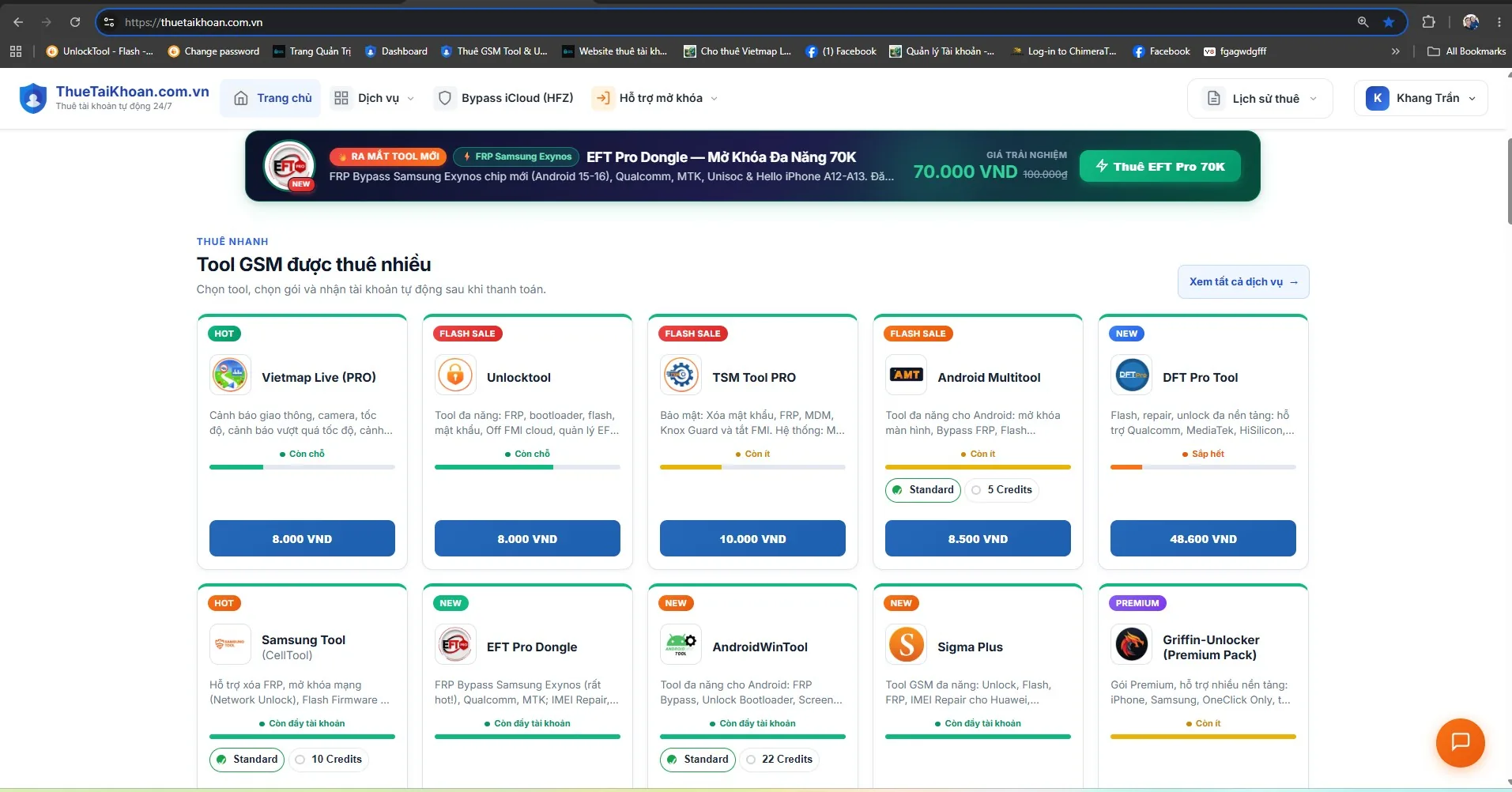Expand the Hỗ trợ mở khóa dropdown

(655, 98)
